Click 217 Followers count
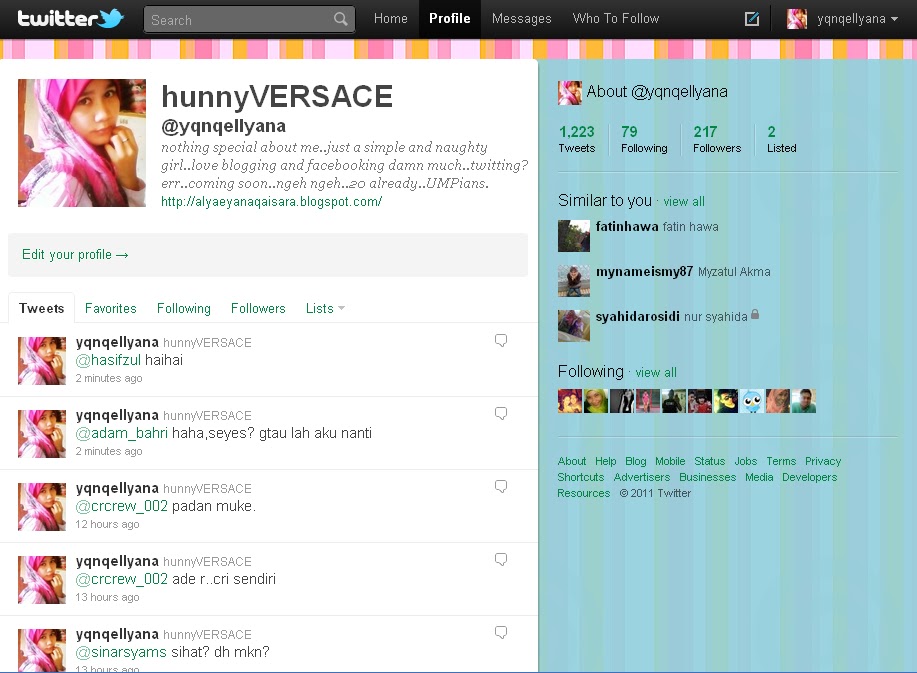Image resolution: width=917 pixels, height=673 pixels. pyautogui.click(x=717, y=139)
